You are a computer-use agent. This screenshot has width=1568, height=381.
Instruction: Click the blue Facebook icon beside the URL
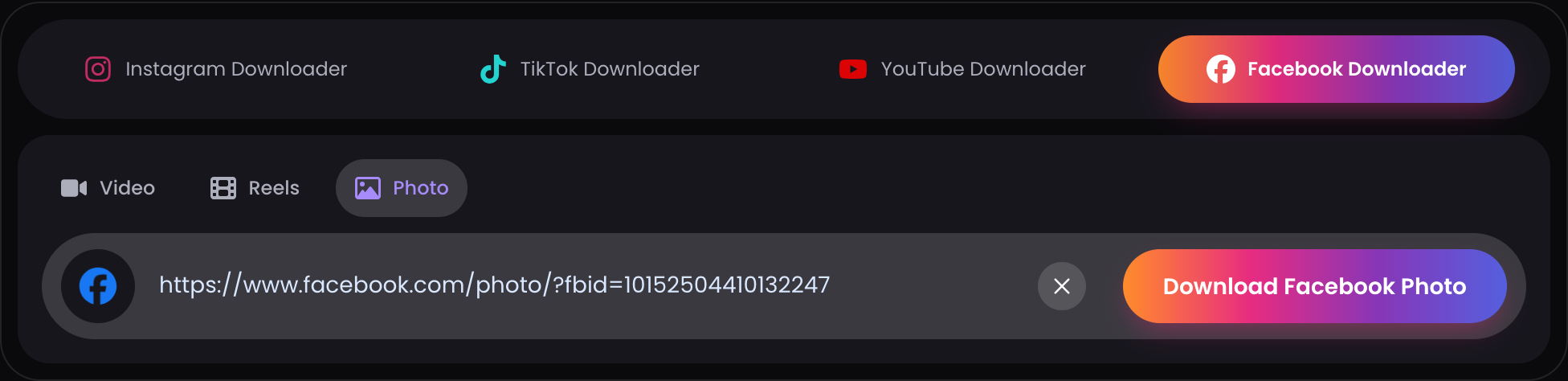pos(98,286)
